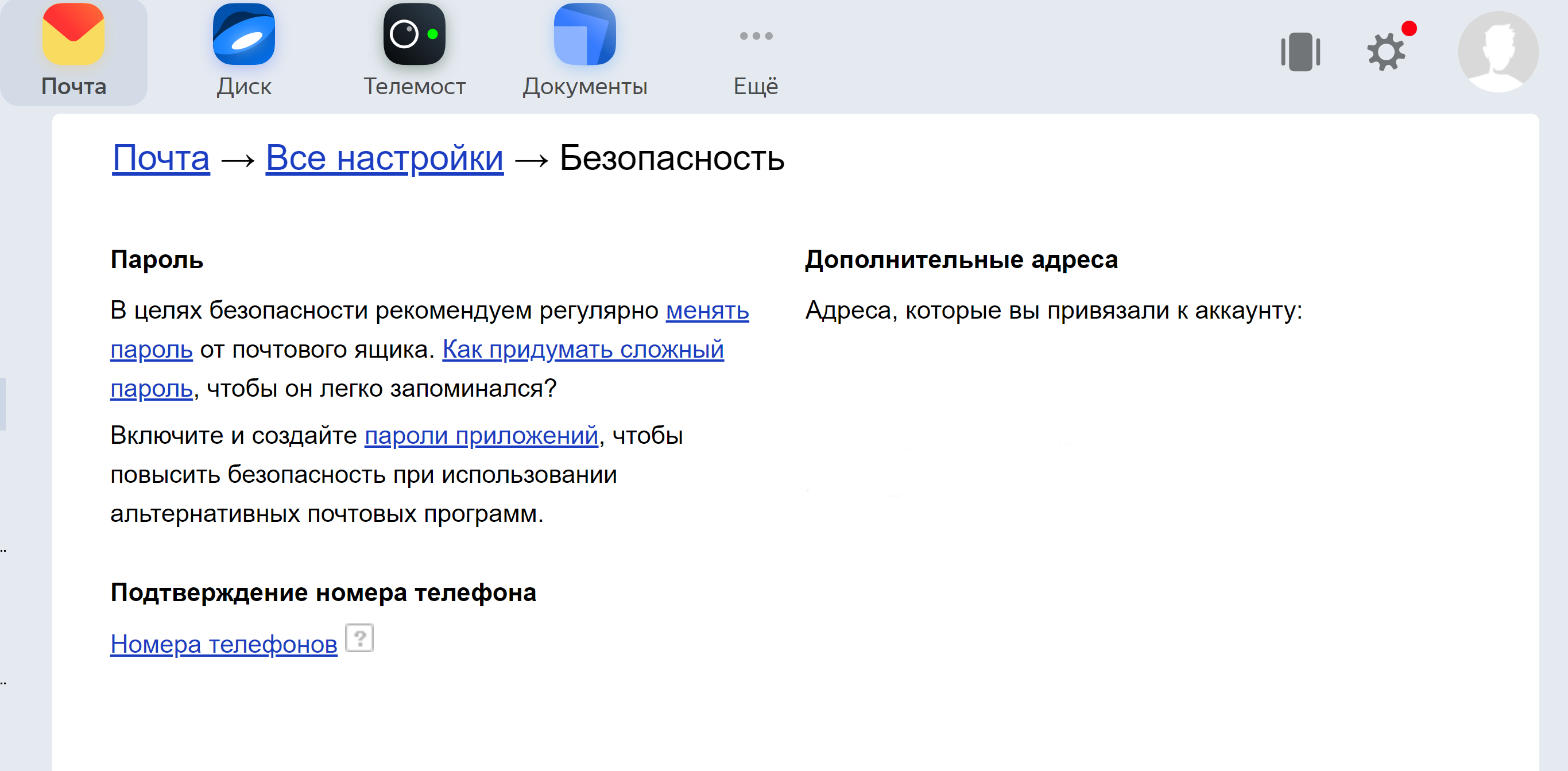This screenshot has height=771, width=1568.
Task: Go to Почта breadcrumb link
Action: tap(161, 158)
